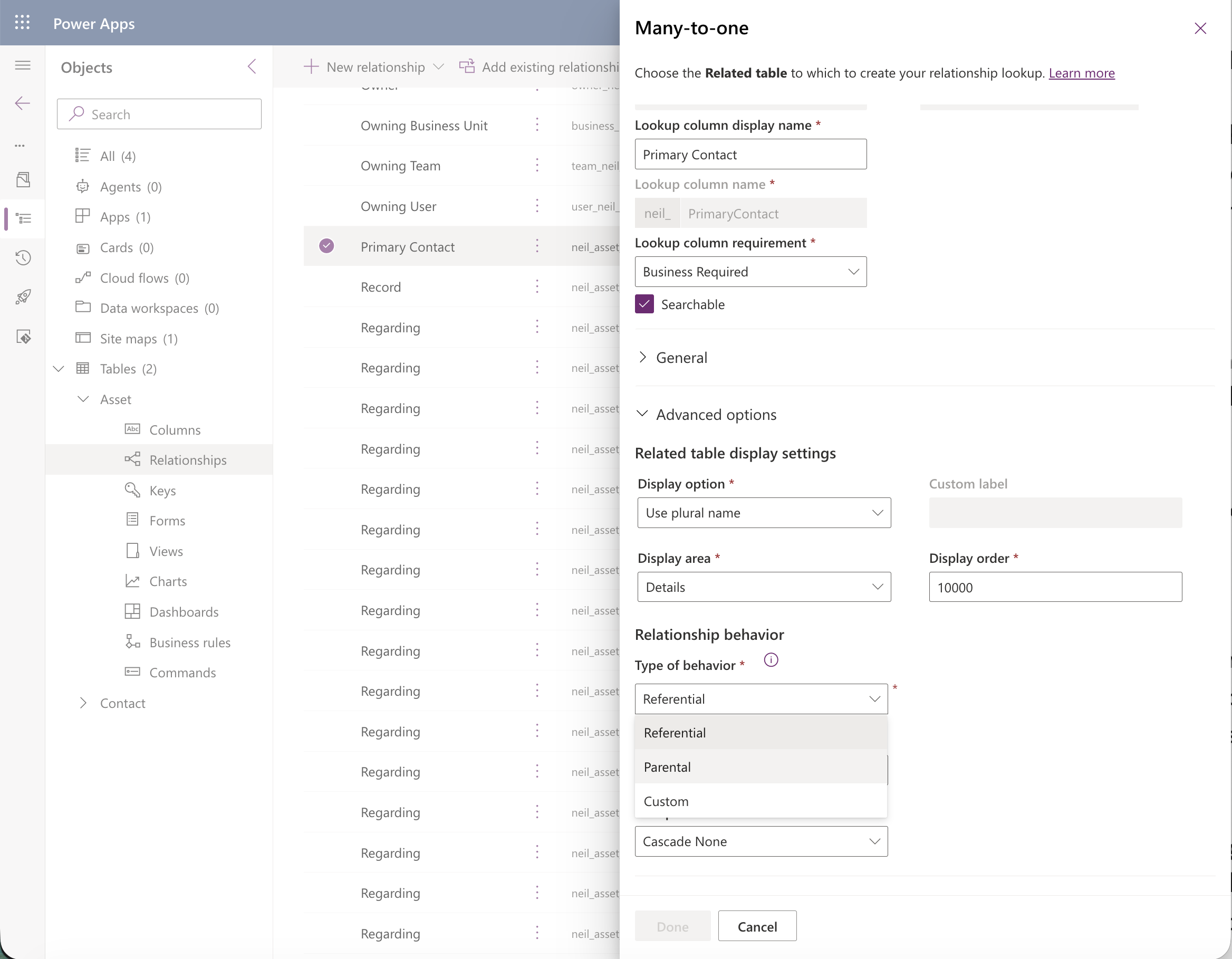Toggle the Searchable checkbox

click(644, 304)
